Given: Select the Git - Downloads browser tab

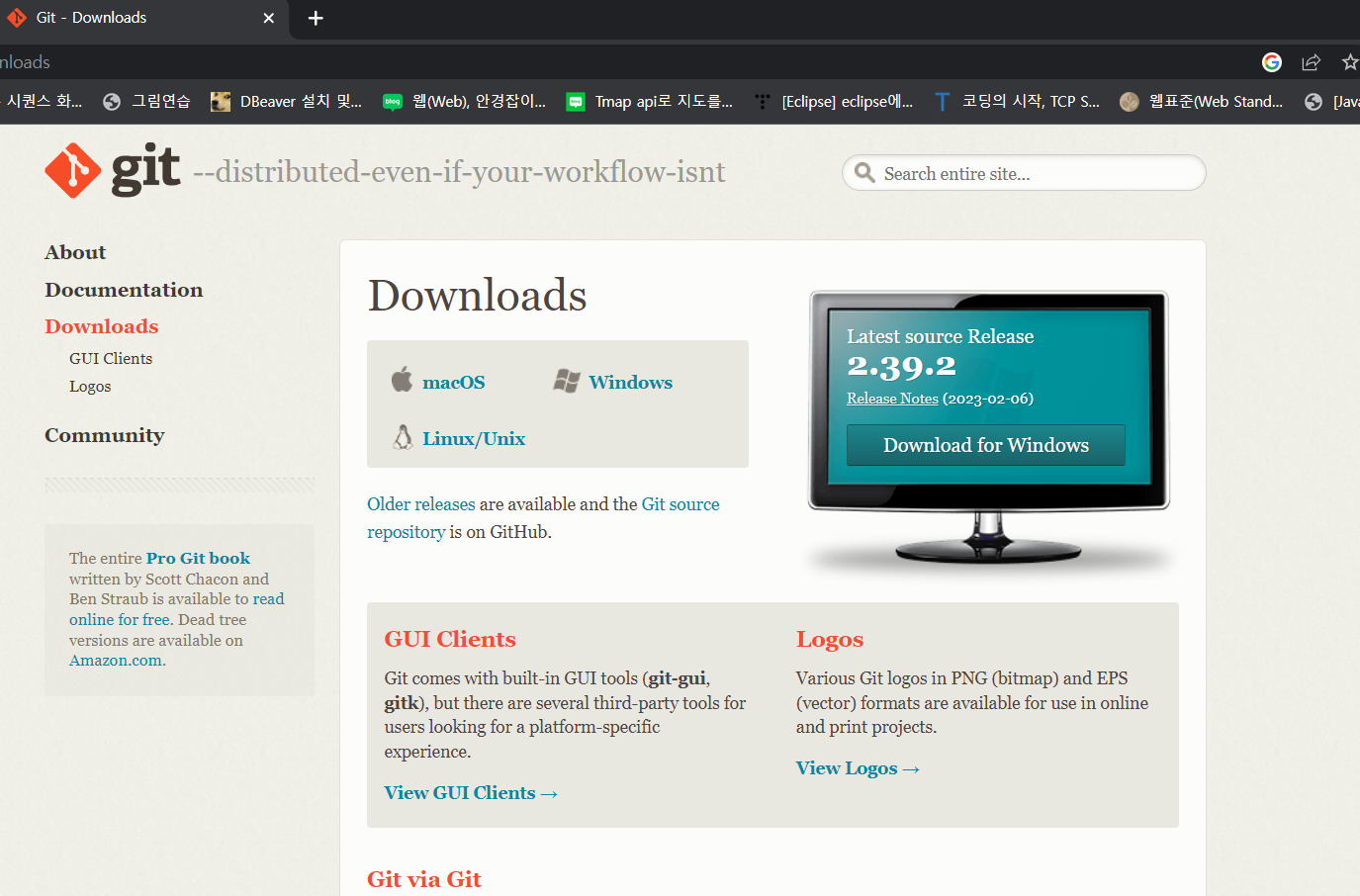Looking at the screenshot, I should coord(144,18).
